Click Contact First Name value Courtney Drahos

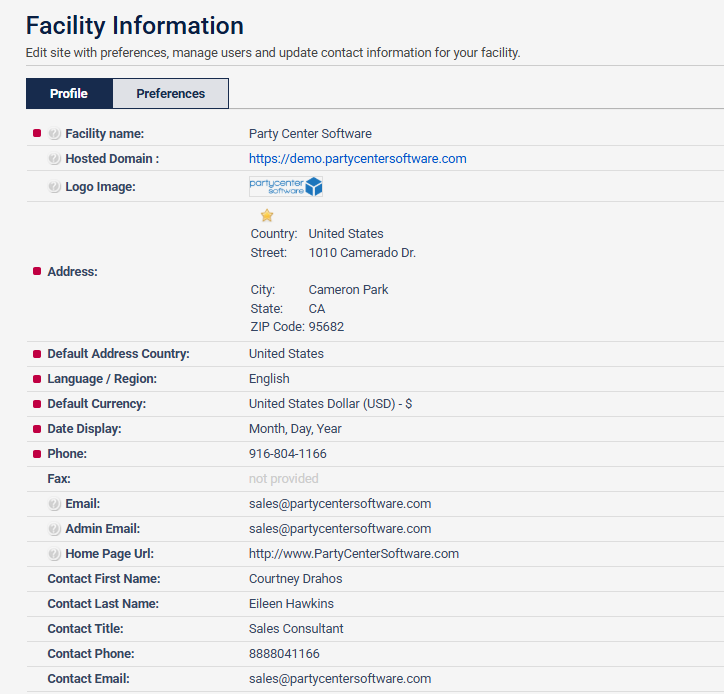click(x=296, y=579)
